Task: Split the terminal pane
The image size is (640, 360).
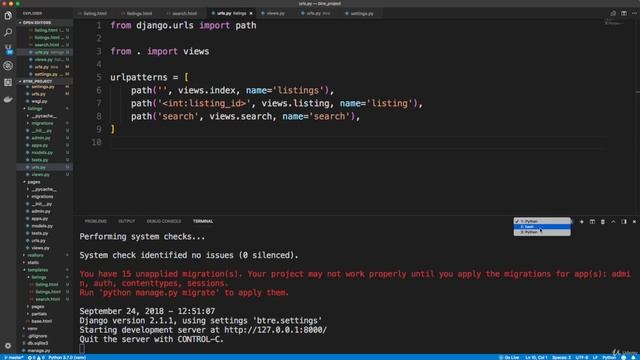Action: coord(592,222)
